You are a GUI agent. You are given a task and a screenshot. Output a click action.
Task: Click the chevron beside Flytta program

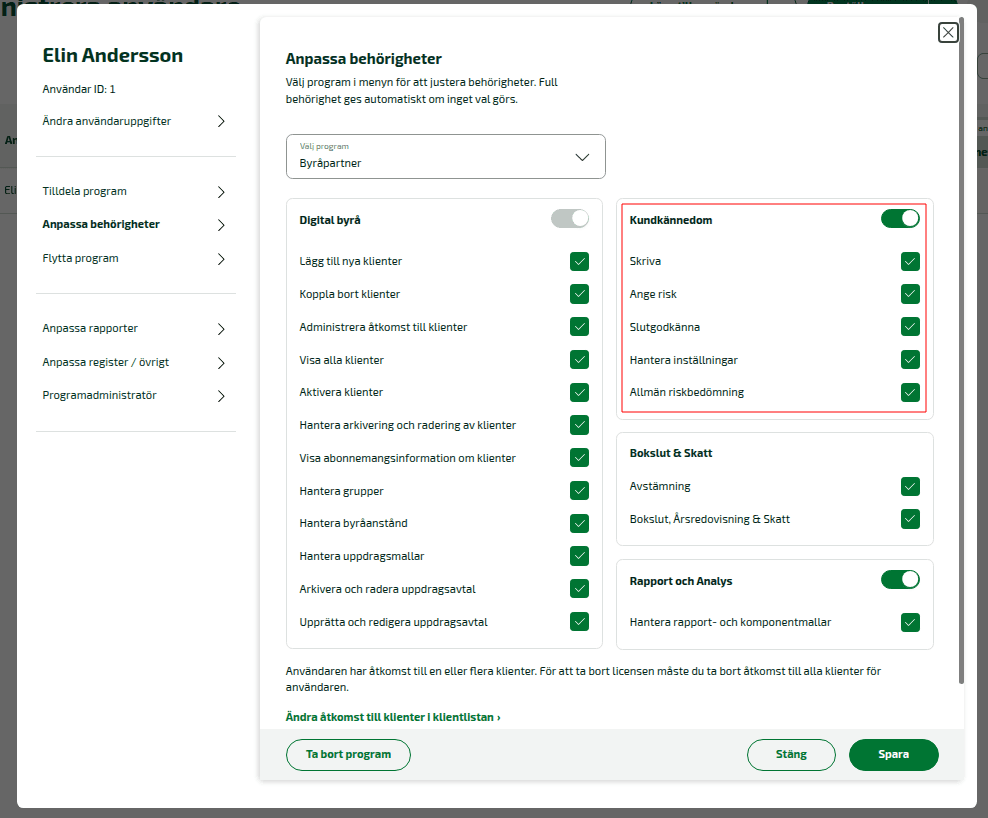click(x=221, y=259)
